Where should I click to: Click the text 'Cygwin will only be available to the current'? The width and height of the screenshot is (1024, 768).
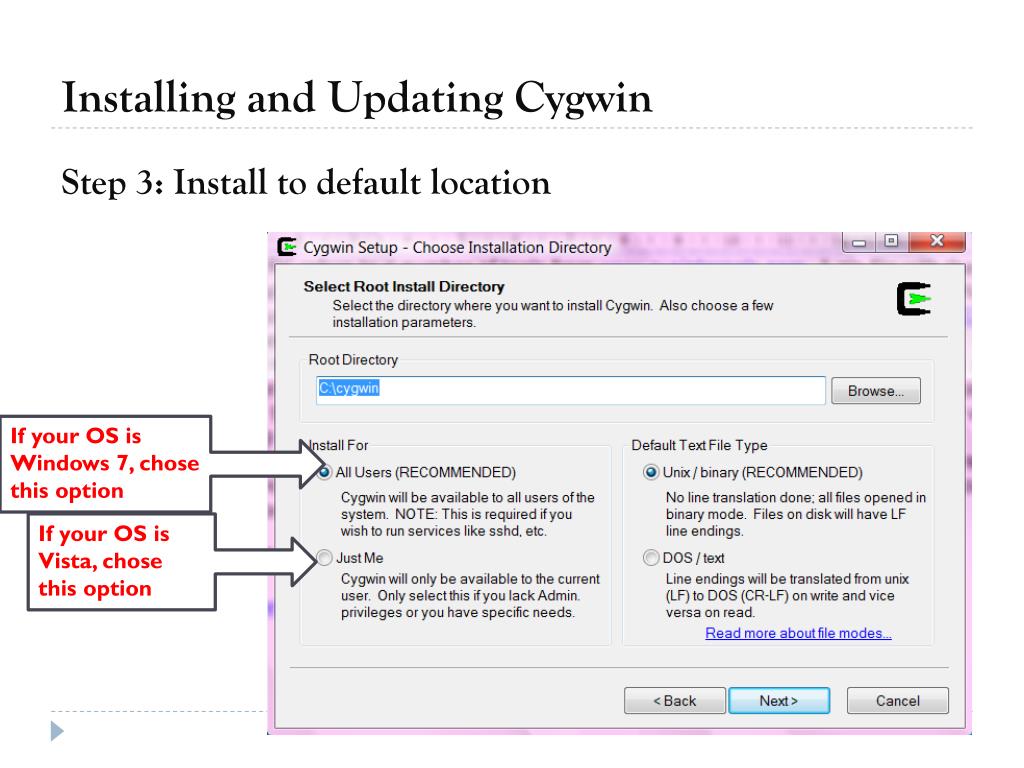click(470, 579)
